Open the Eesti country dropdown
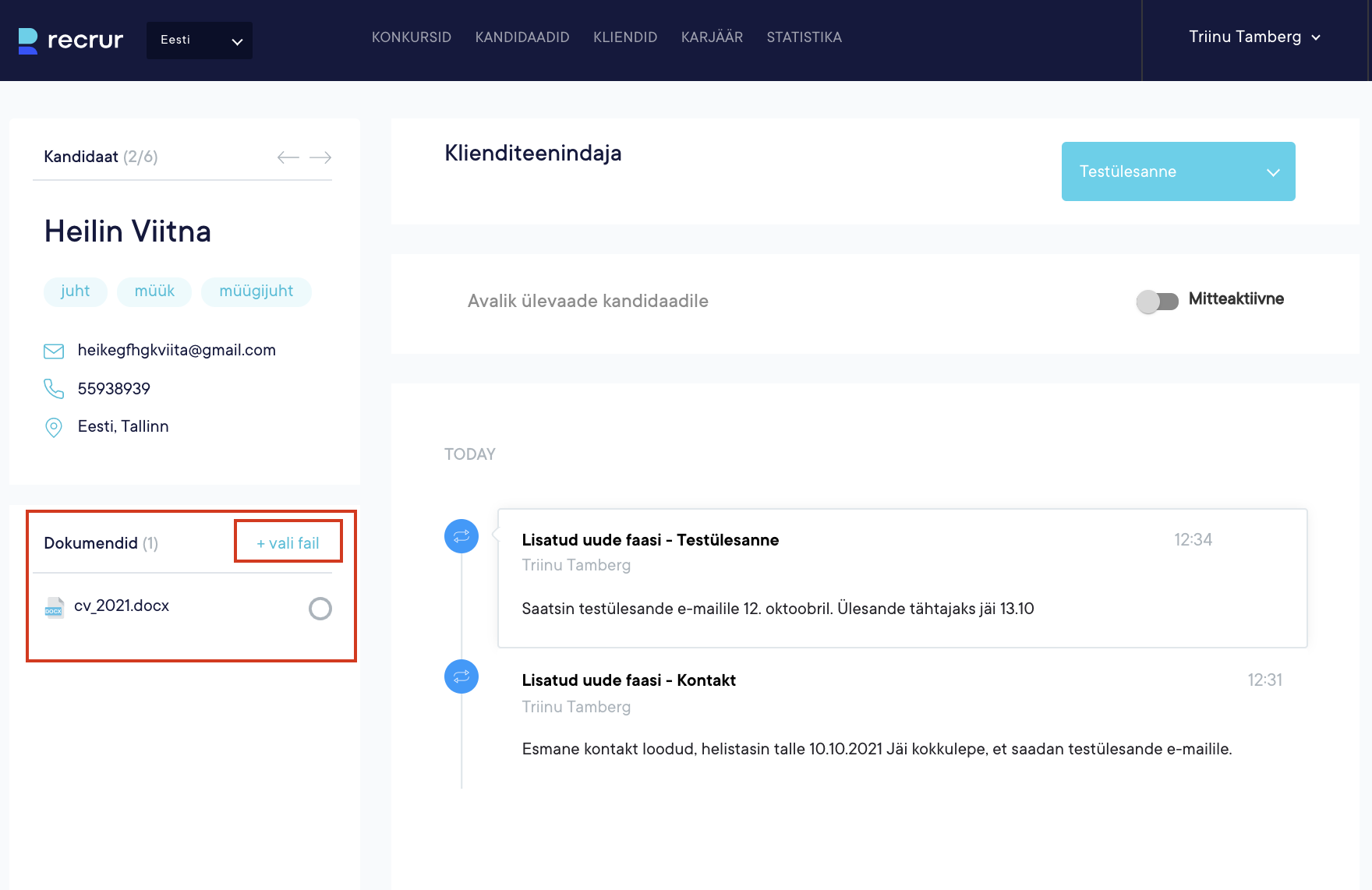 coord(200,41)
